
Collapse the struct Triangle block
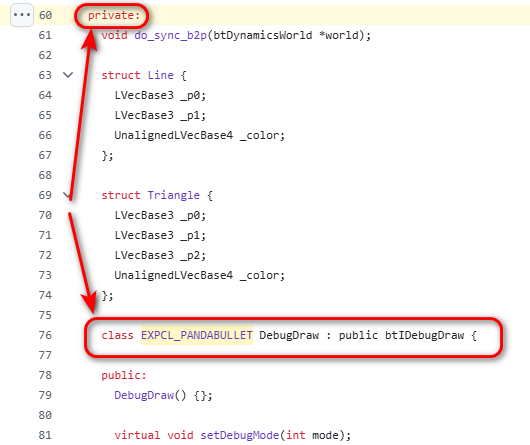coord(67,195)
